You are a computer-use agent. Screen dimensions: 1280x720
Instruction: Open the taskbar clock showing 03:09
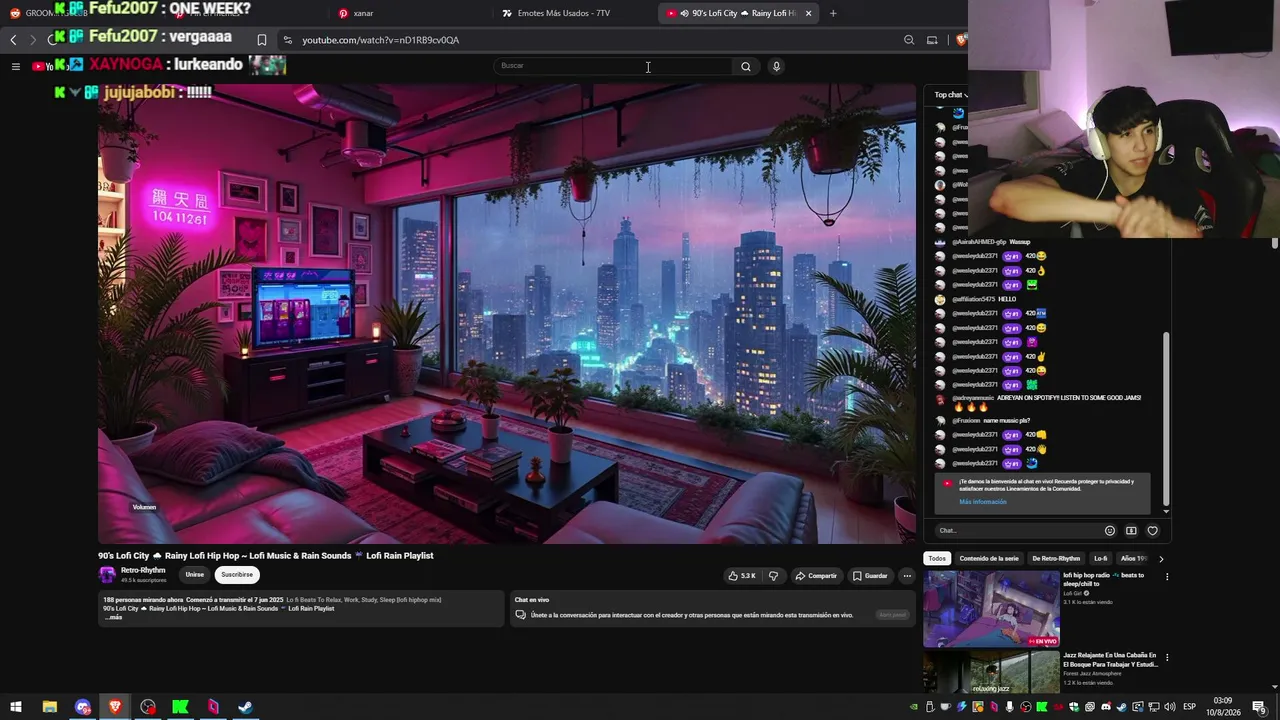tap(1222, 707)
